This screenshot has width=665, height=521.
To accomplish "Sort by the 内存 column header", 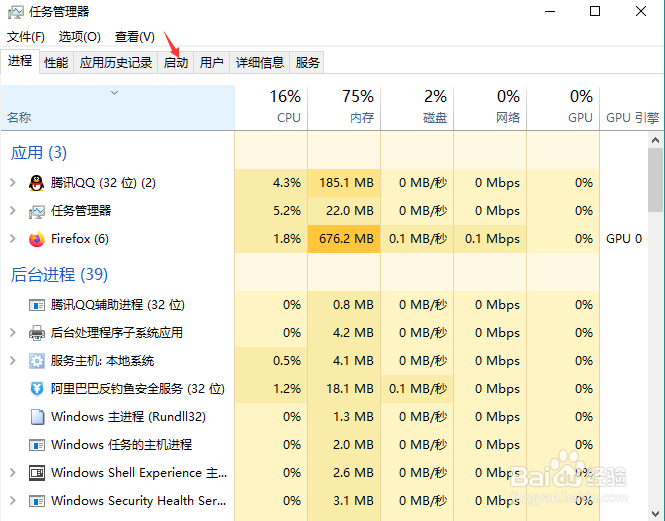I will (x=344, y=107).
